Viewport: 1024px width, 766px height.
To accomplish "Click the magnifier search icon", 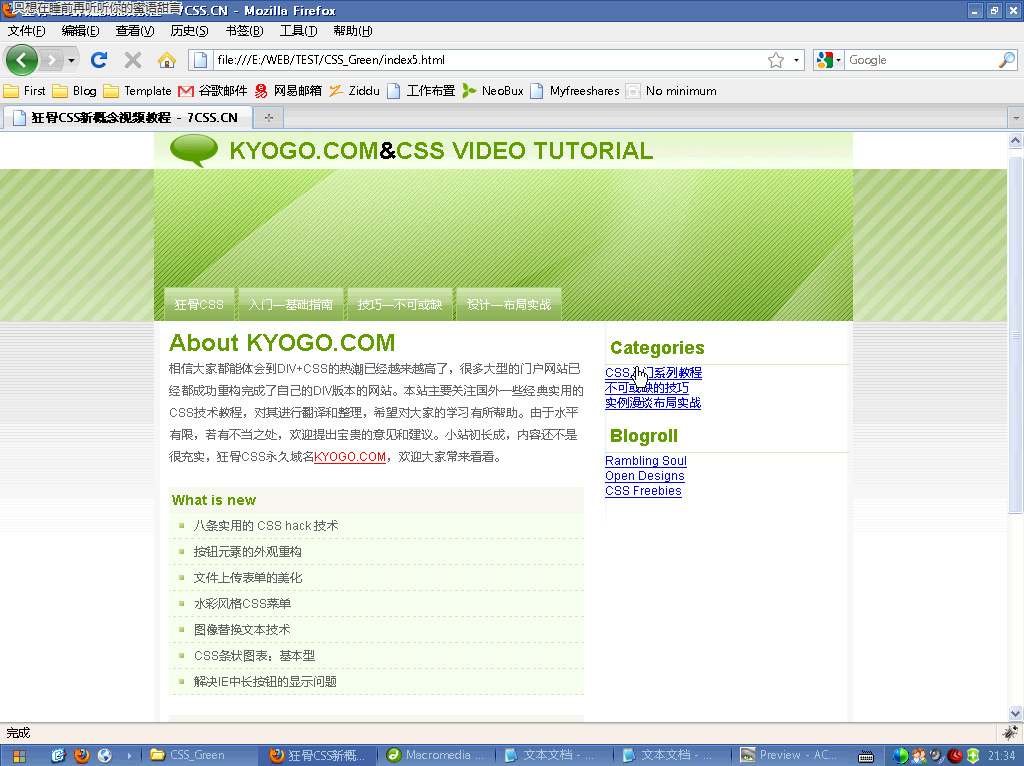I will tap(1006, 60).
